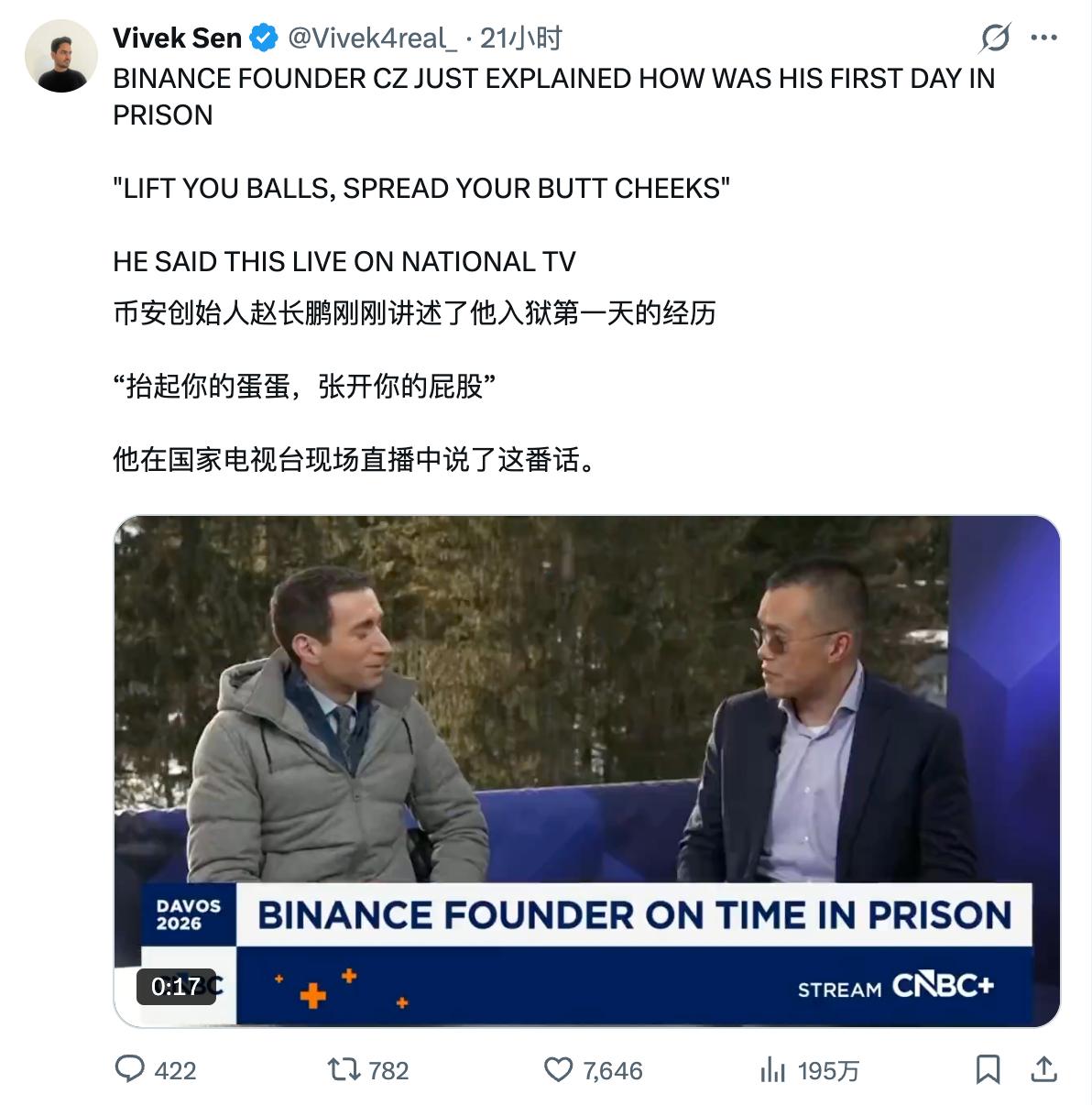Image resolution: width=1092 pixels, height=1105 pixels.
Task: Click the repost arrows icon
Action: [344, 1069]
